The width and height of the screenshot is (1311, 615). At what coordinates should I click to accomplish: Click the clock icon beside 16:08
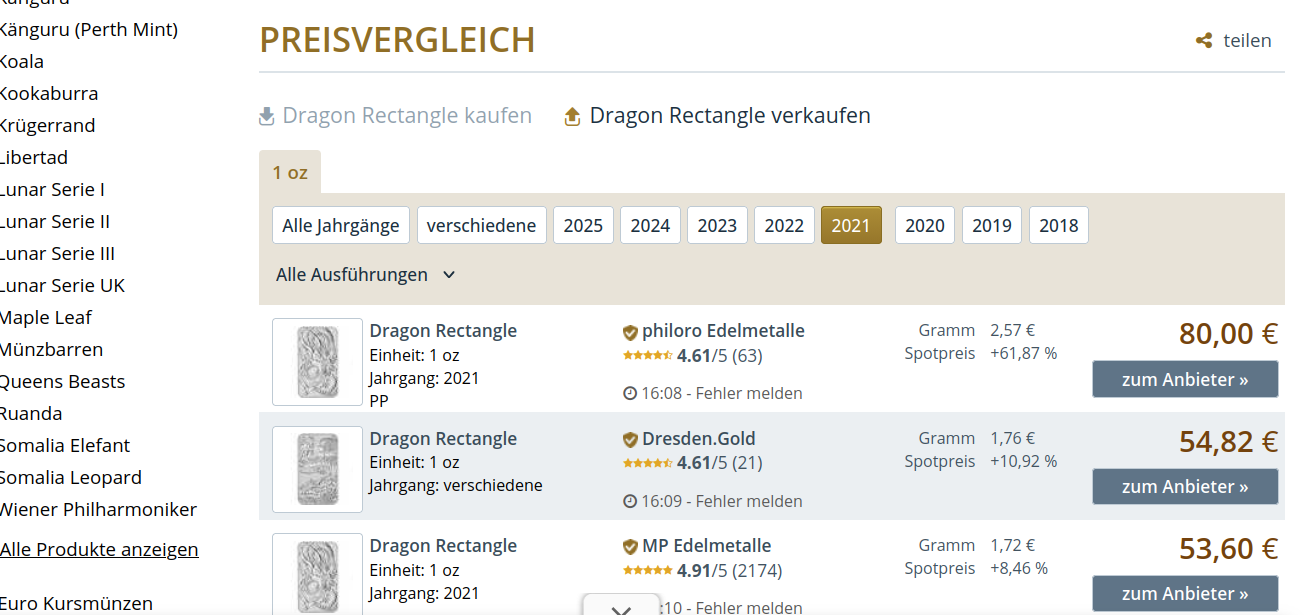630,394
